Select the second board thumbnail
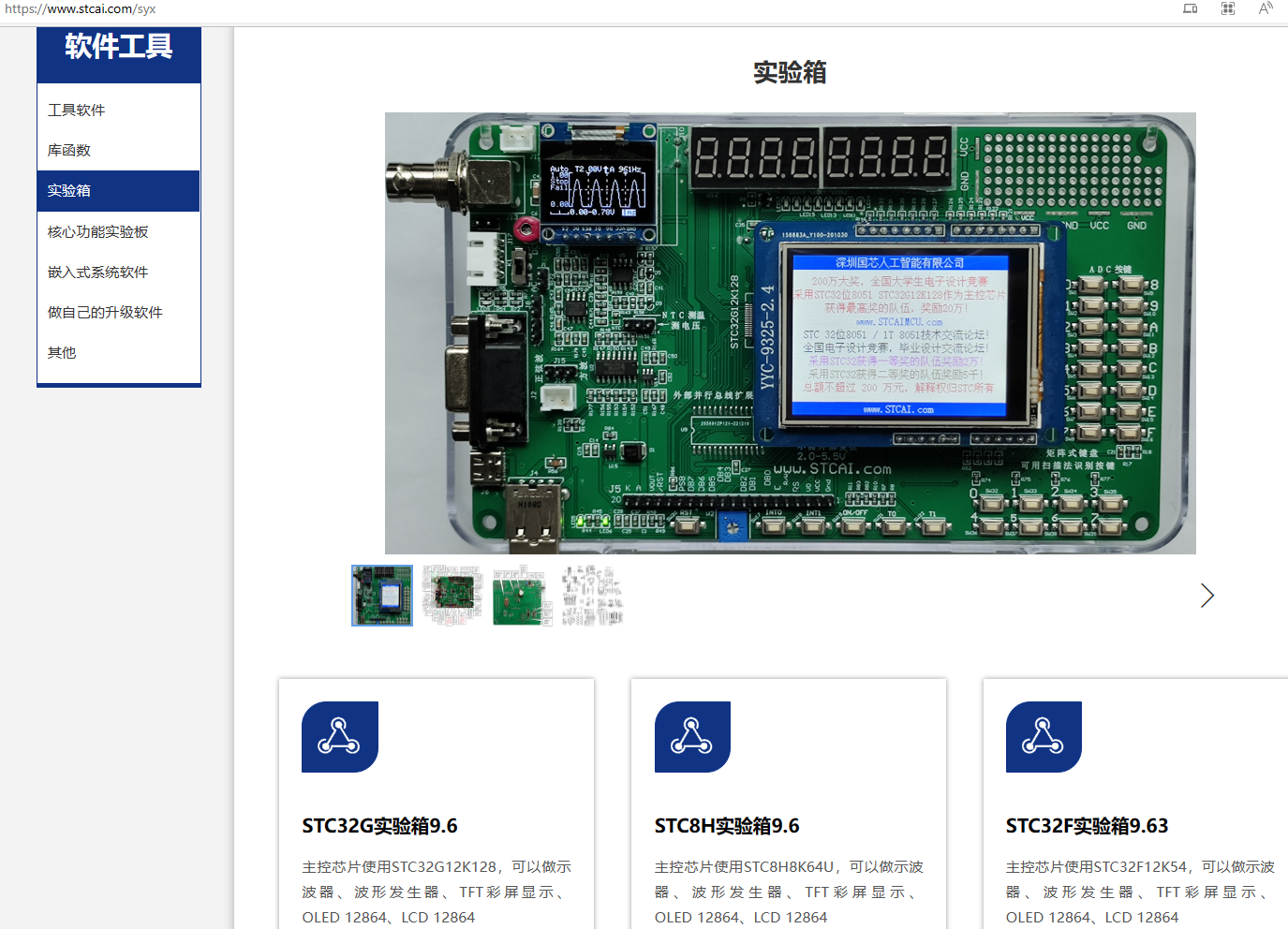 (x=452, y=596)
